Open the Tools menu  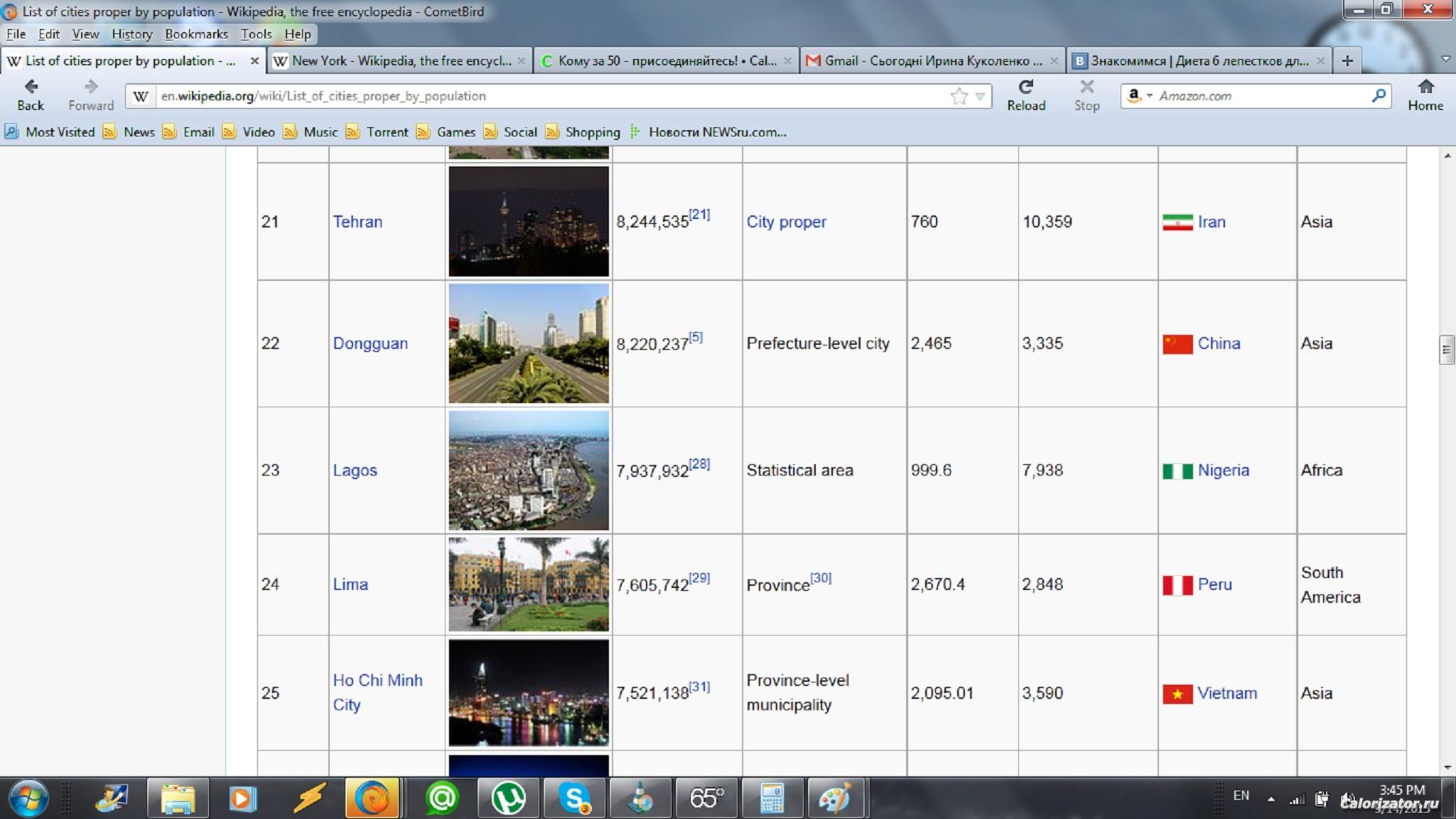pos(256,33)
